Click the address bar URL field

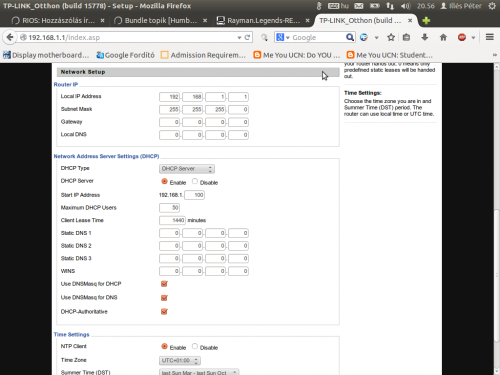coord(130,37)
